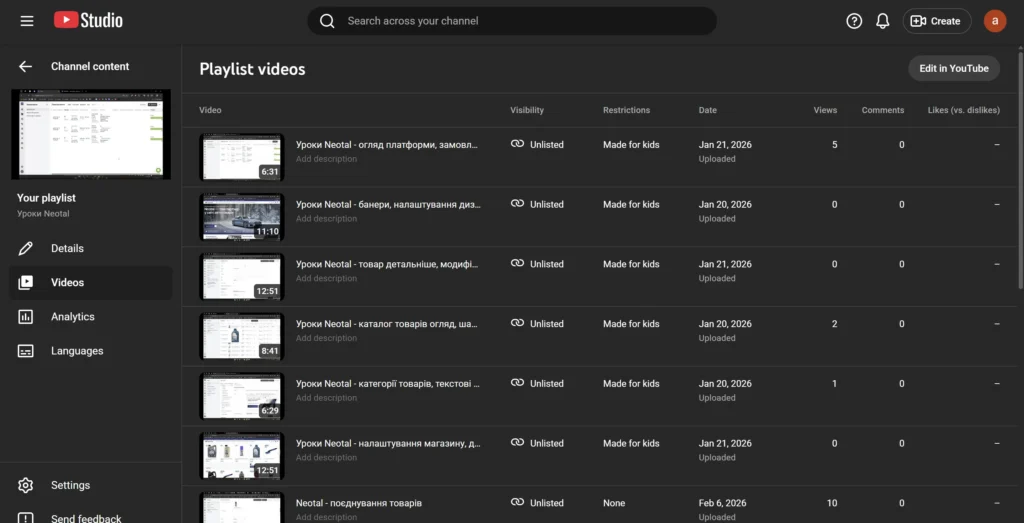
Task: Click the playlist cover thumbnail in sidebar
Action: tap(91, 134)
